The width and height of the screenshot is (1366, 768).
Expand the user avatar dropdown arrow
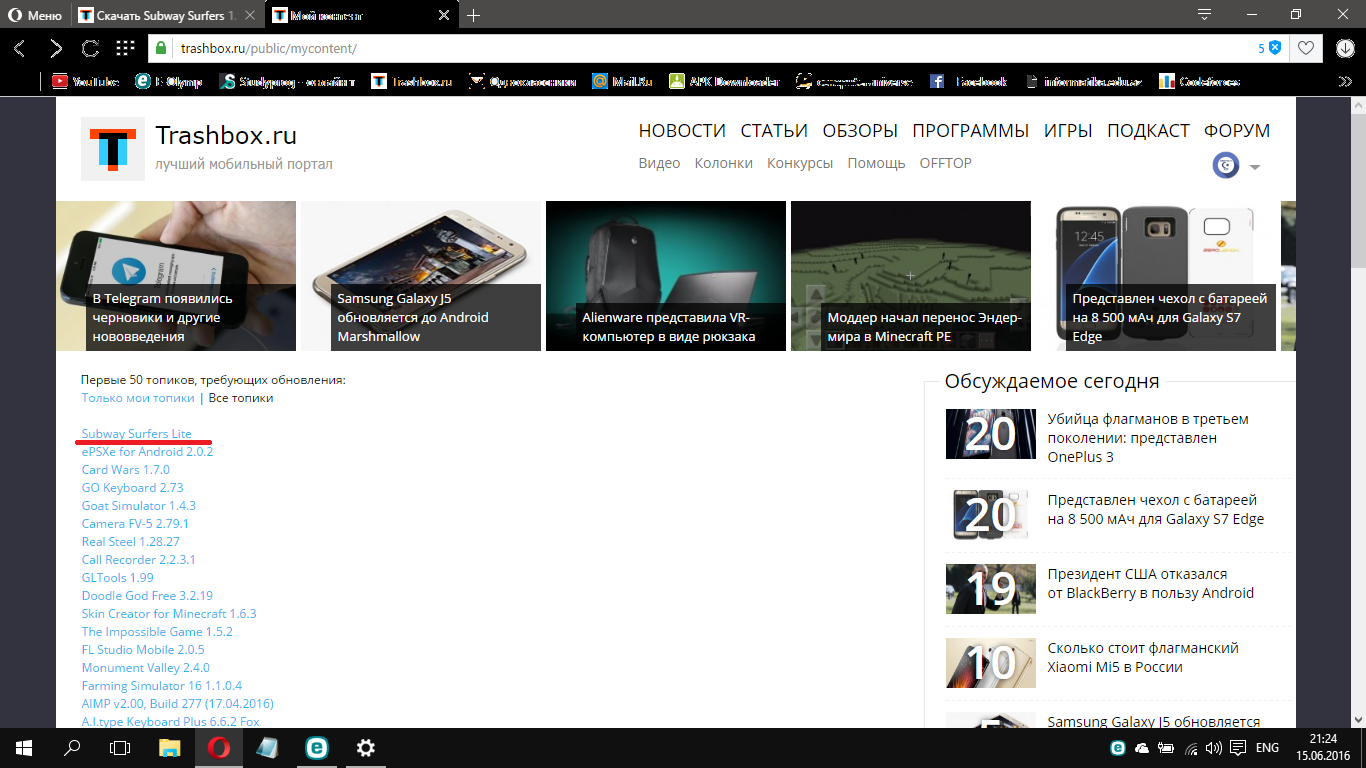pos(1254,167)
